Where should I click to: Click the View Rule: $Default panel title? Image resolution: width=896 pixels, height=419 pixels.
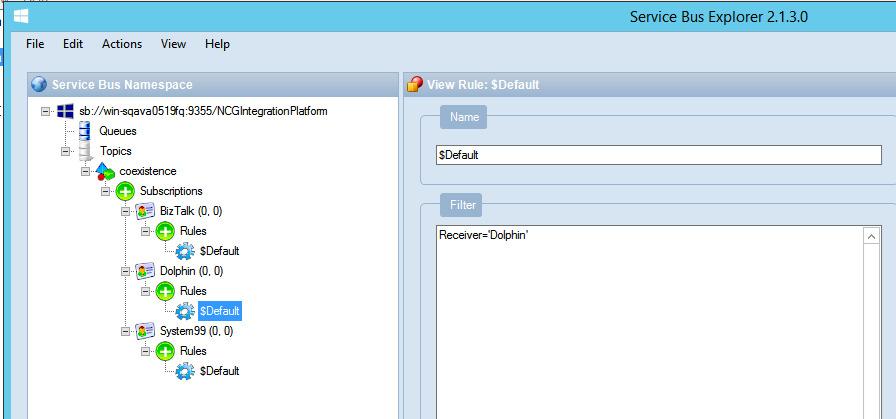point(483,85)
